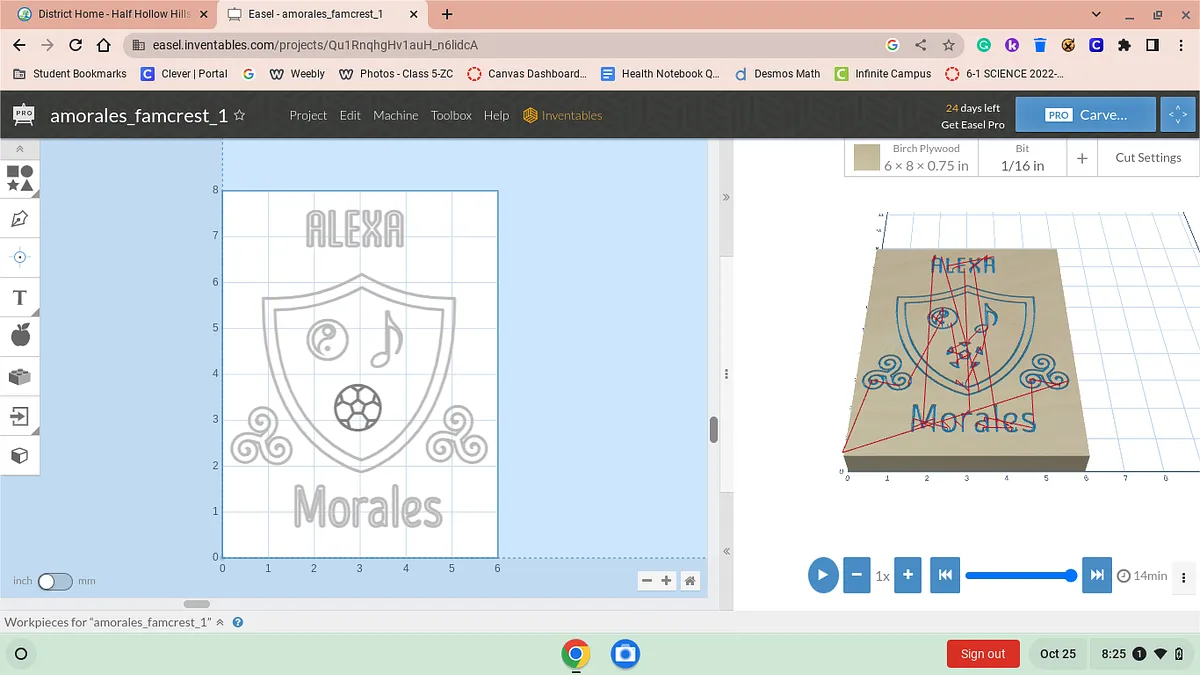Open the Machine menu

pos(396,115)
